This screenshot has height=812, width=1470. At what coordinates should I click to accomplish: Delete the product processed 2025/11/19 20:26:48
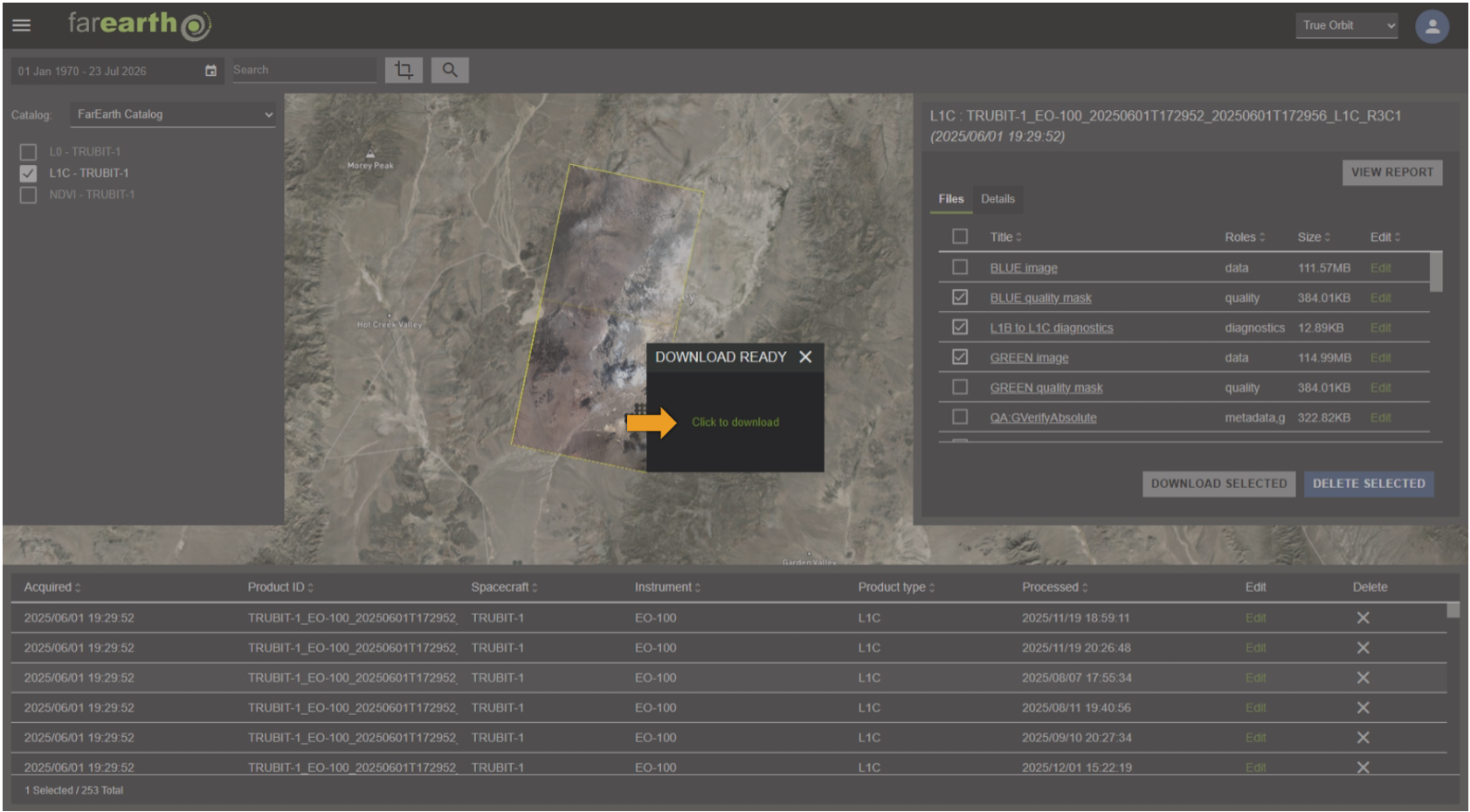pyautogui.click(x=1363, y=648)
